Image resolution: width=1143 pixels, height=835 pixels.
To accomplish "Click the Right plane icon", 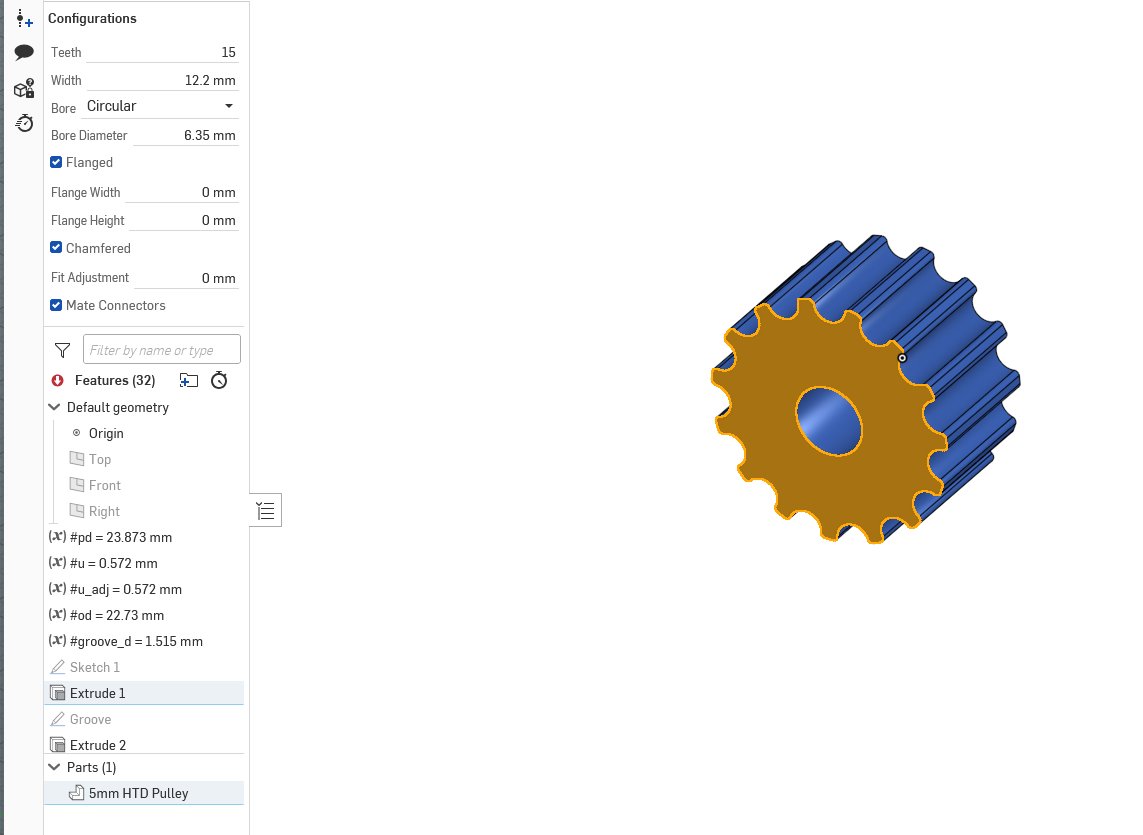I will (77, 510).
